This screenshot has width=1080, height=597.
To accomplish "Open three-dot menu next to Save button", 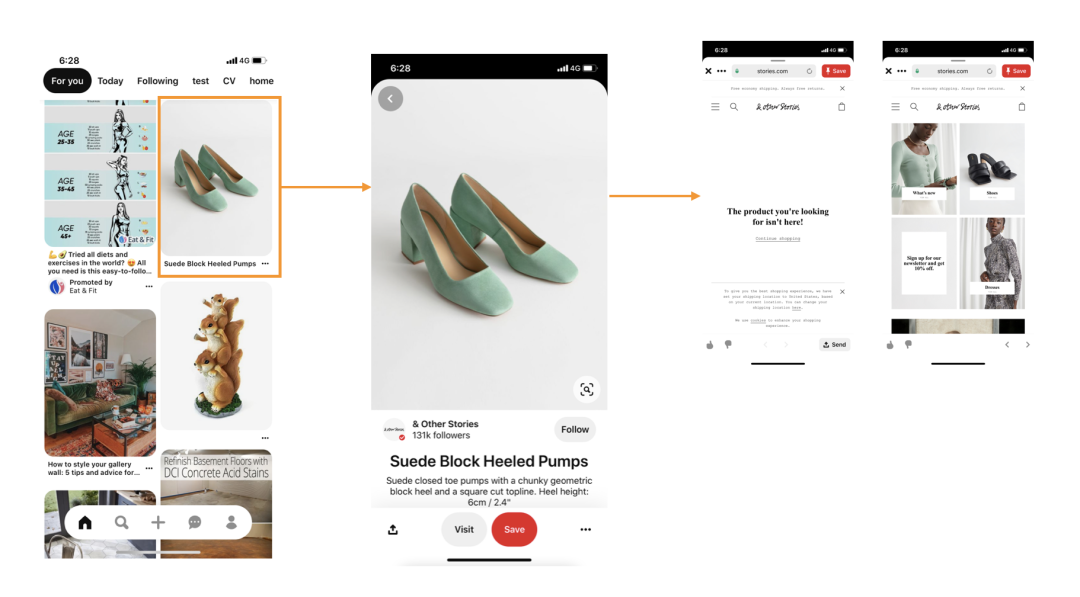I will pyautogui.click(x=585, y=530).
